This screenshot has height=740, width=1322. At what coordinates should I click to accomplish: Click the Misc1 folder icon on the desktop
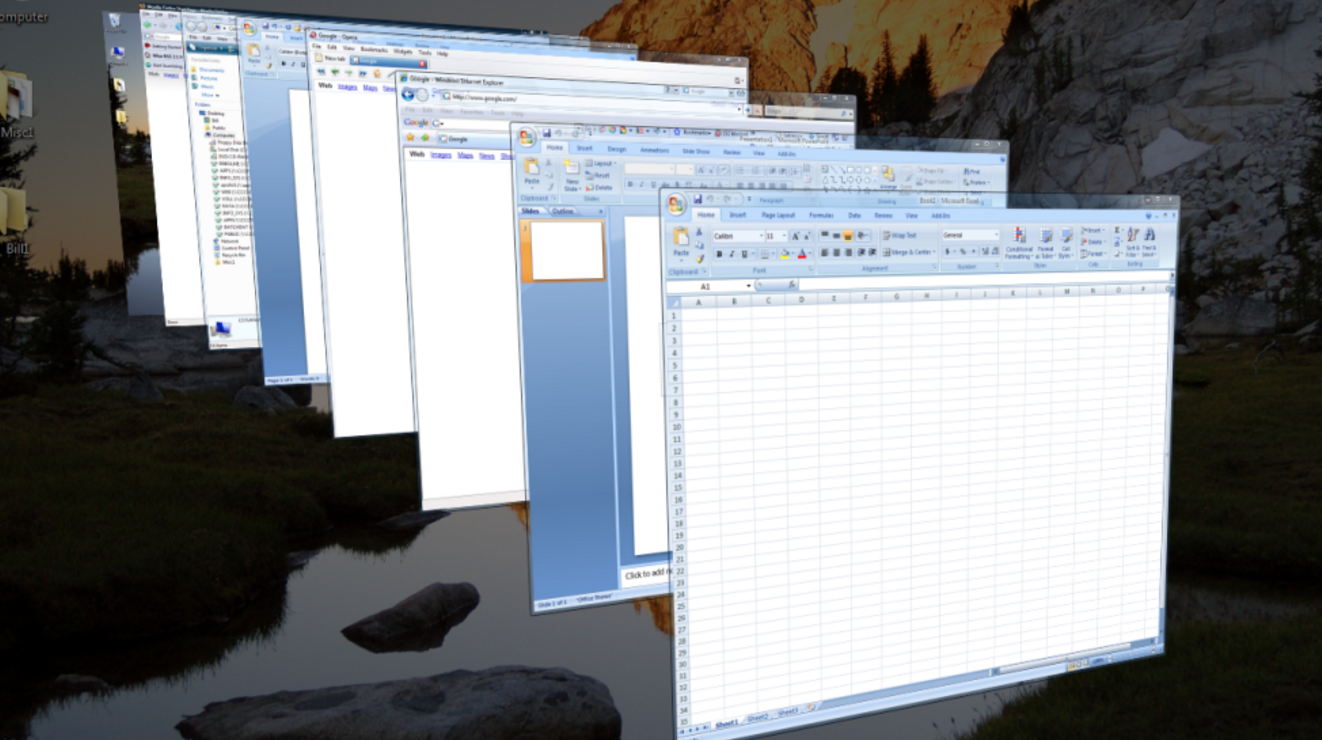pos(15,97)
